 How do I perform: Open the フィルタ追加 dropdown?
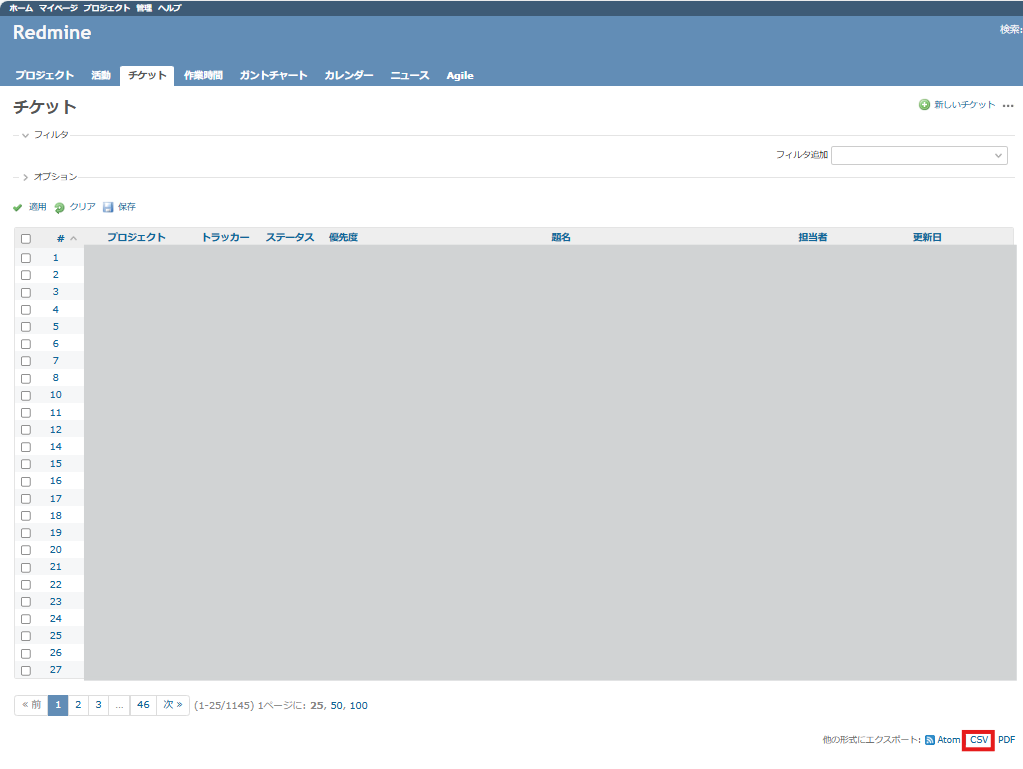pos(919,155)
